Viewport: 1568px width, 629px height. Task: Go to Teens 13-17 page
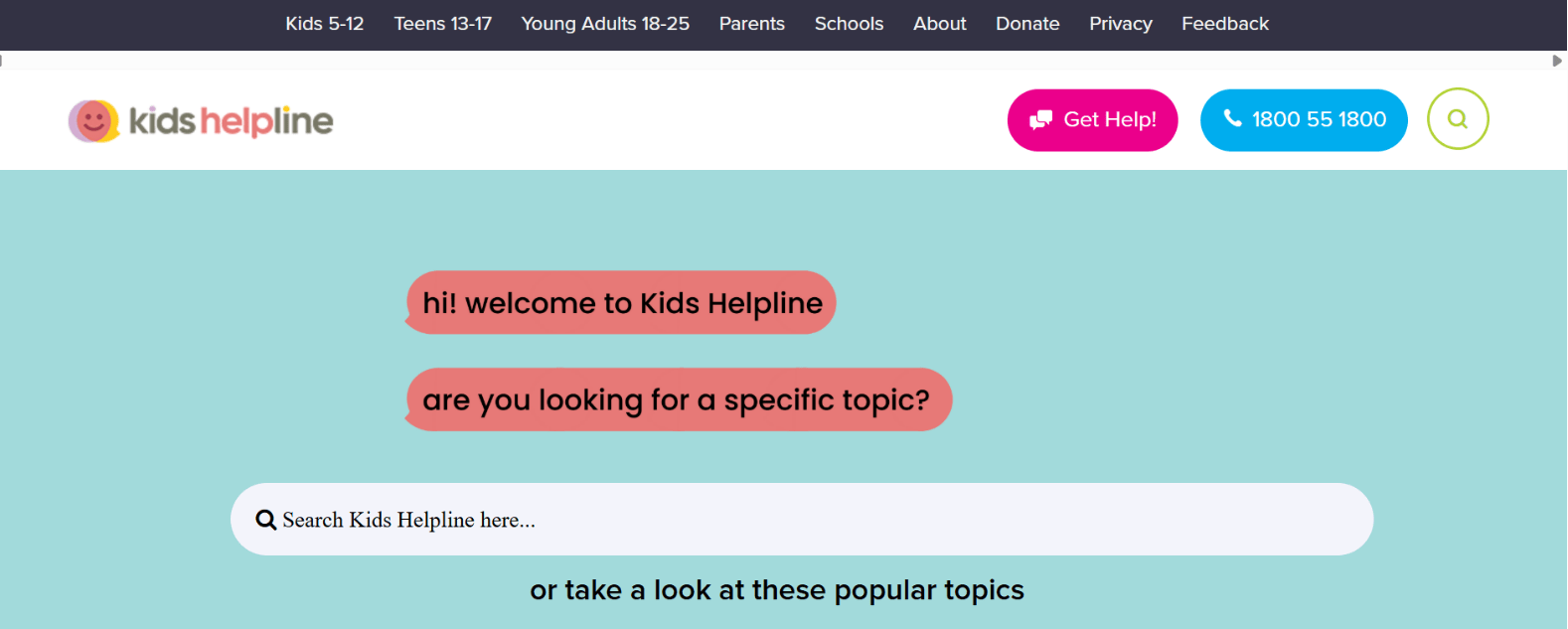(x=442, y=24)
